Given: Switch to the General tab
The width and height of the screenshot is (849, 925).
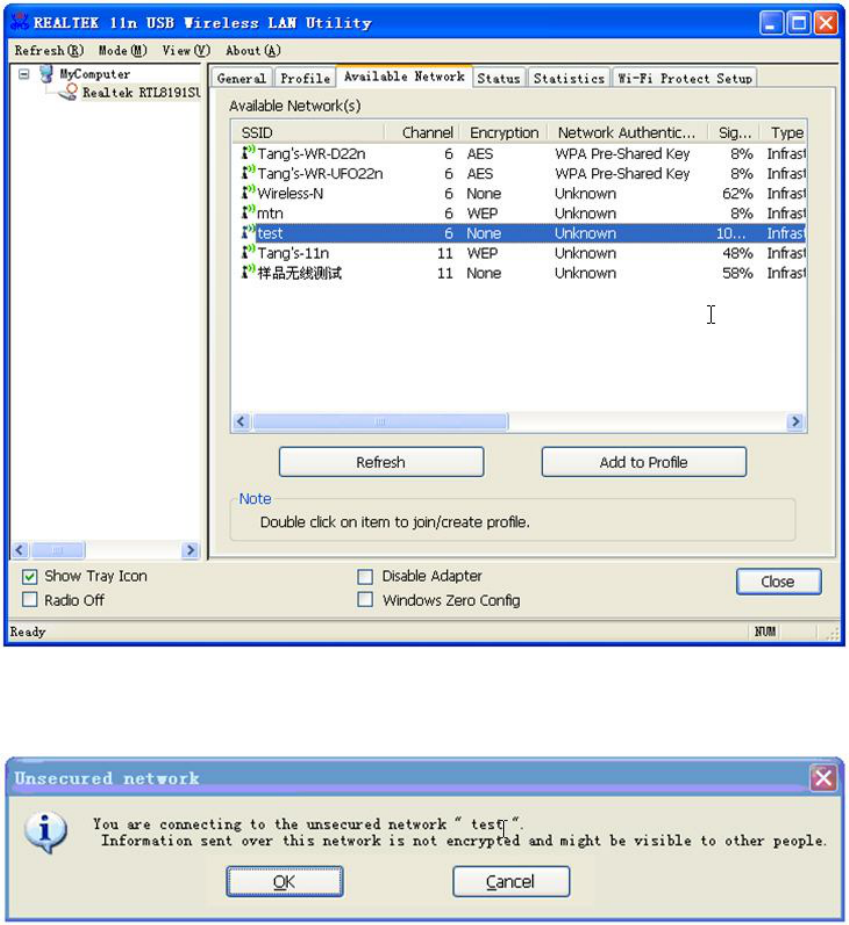Looking at the screenshot, I should click(x=241, y=78).
